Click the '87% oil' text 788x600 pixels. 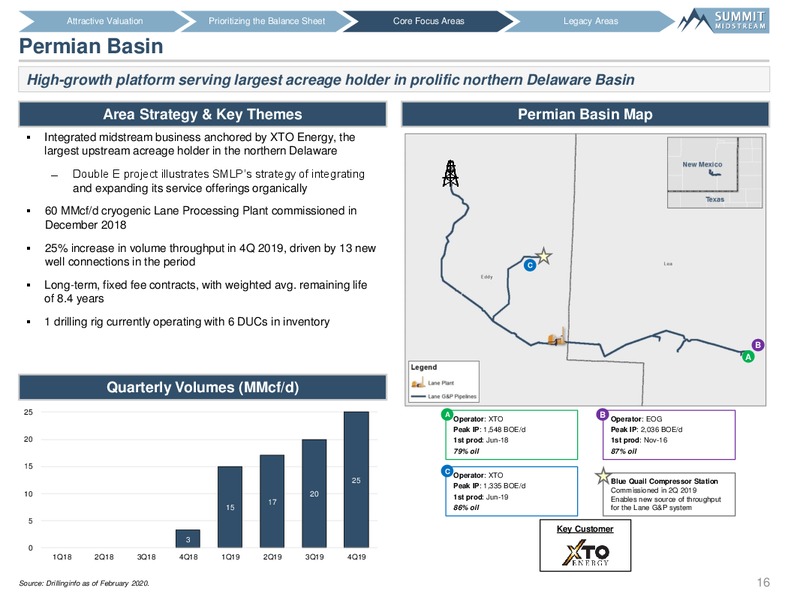point(624,451)
